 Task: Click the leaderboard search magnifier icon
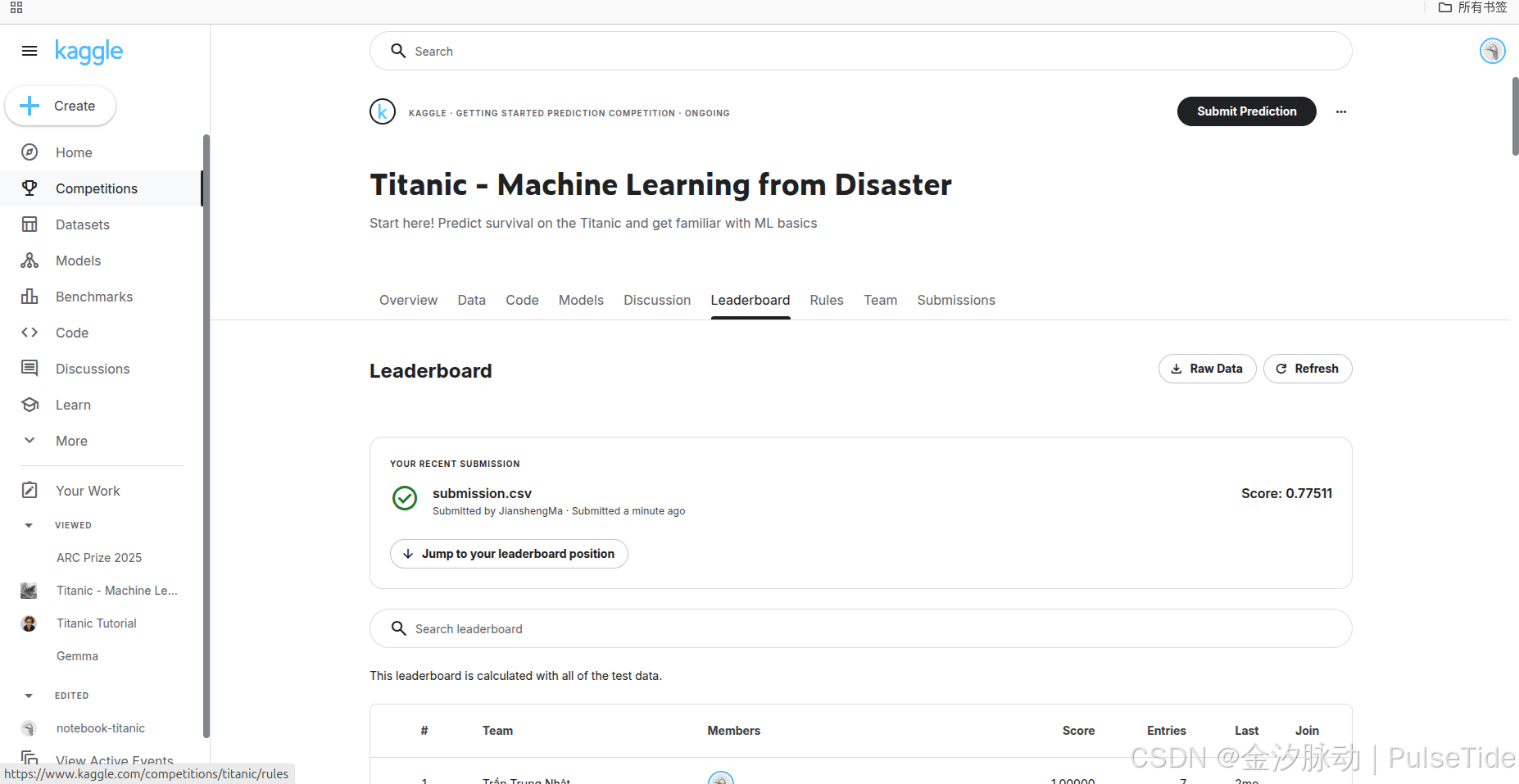tap(398, 628)
